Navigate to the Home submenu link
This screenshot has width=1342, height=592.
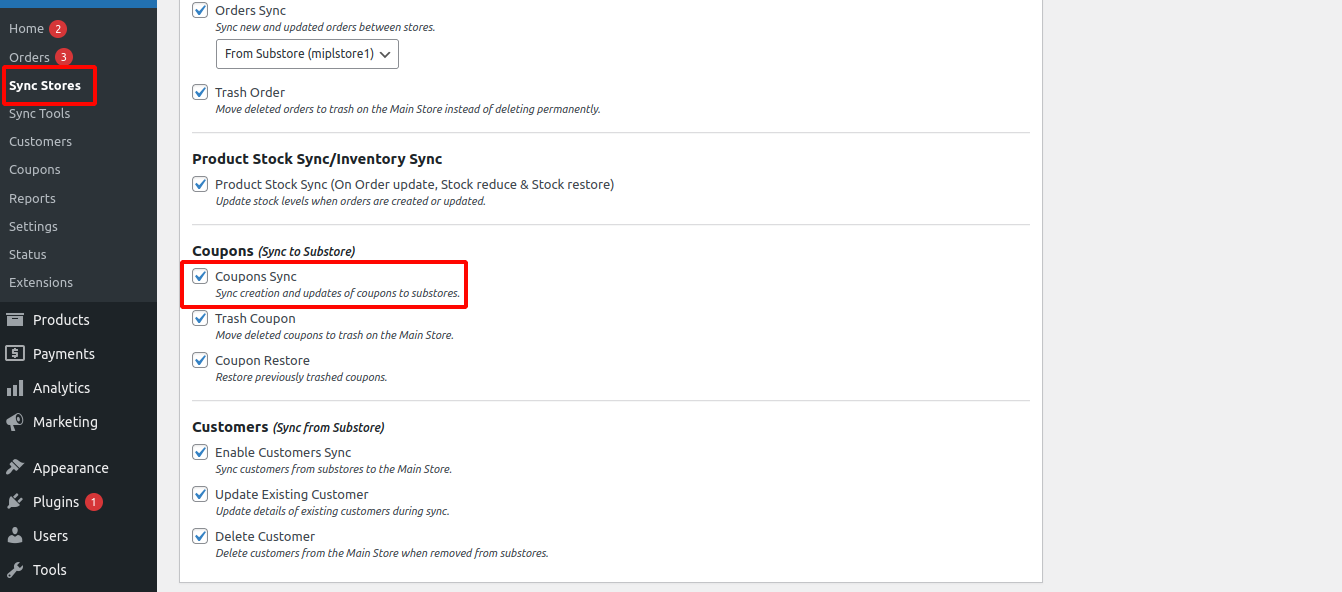click(x=26, y=29)
